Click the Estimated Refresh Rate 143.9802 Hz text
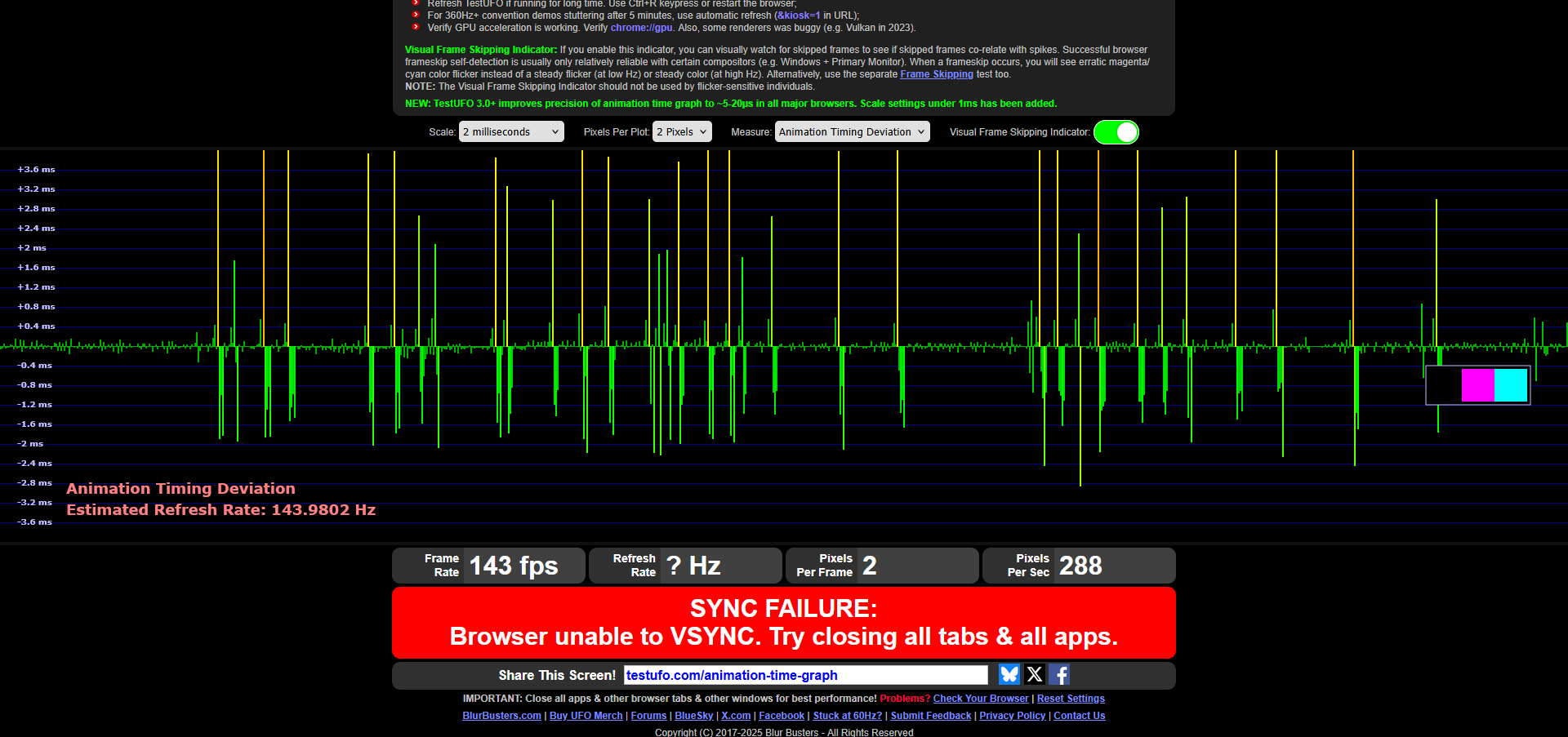Image resolution: width=1568 pixels, height=737 pixels. [220, 510]
